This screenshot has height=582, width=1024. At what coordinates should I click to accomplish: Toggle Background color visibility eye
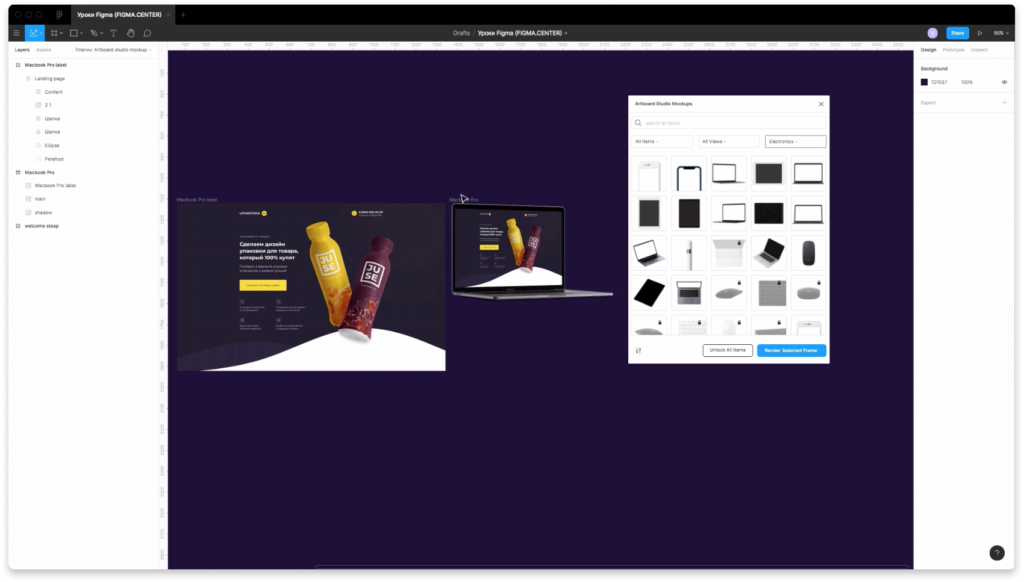(1004, 82)
